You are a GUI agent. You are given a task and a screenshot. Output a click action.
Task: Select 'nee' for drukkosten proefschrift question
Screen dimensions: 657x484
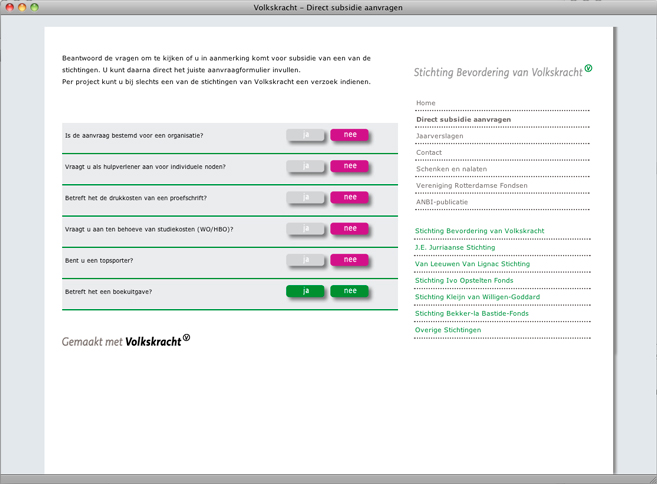(349, 197)
